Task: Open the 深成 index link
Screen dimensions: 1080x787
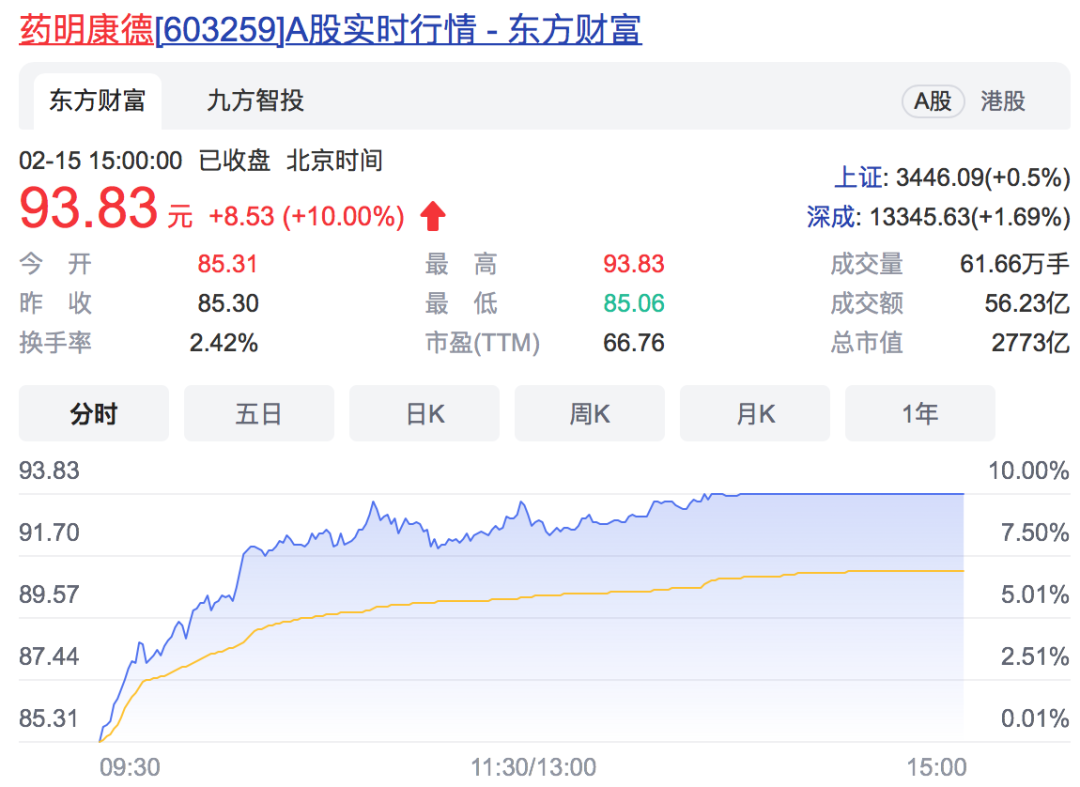Action: (x=832, y=216)
